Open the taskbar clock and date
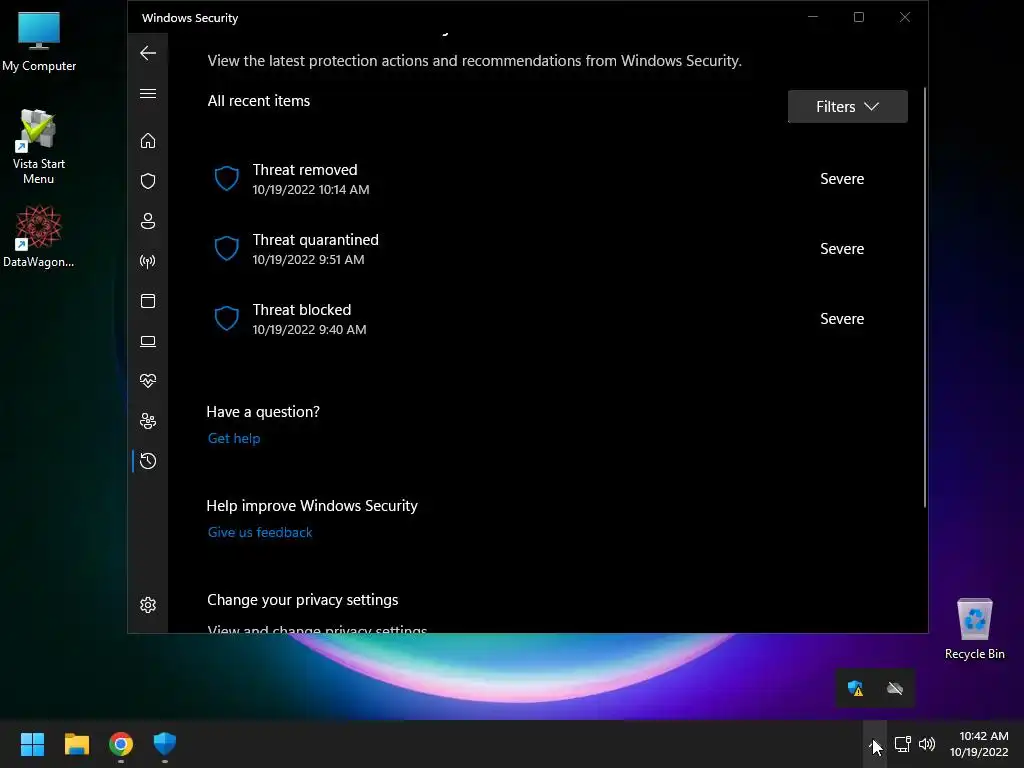The height and width of the screenshot is (768, 1024). (x=978, y=744)
